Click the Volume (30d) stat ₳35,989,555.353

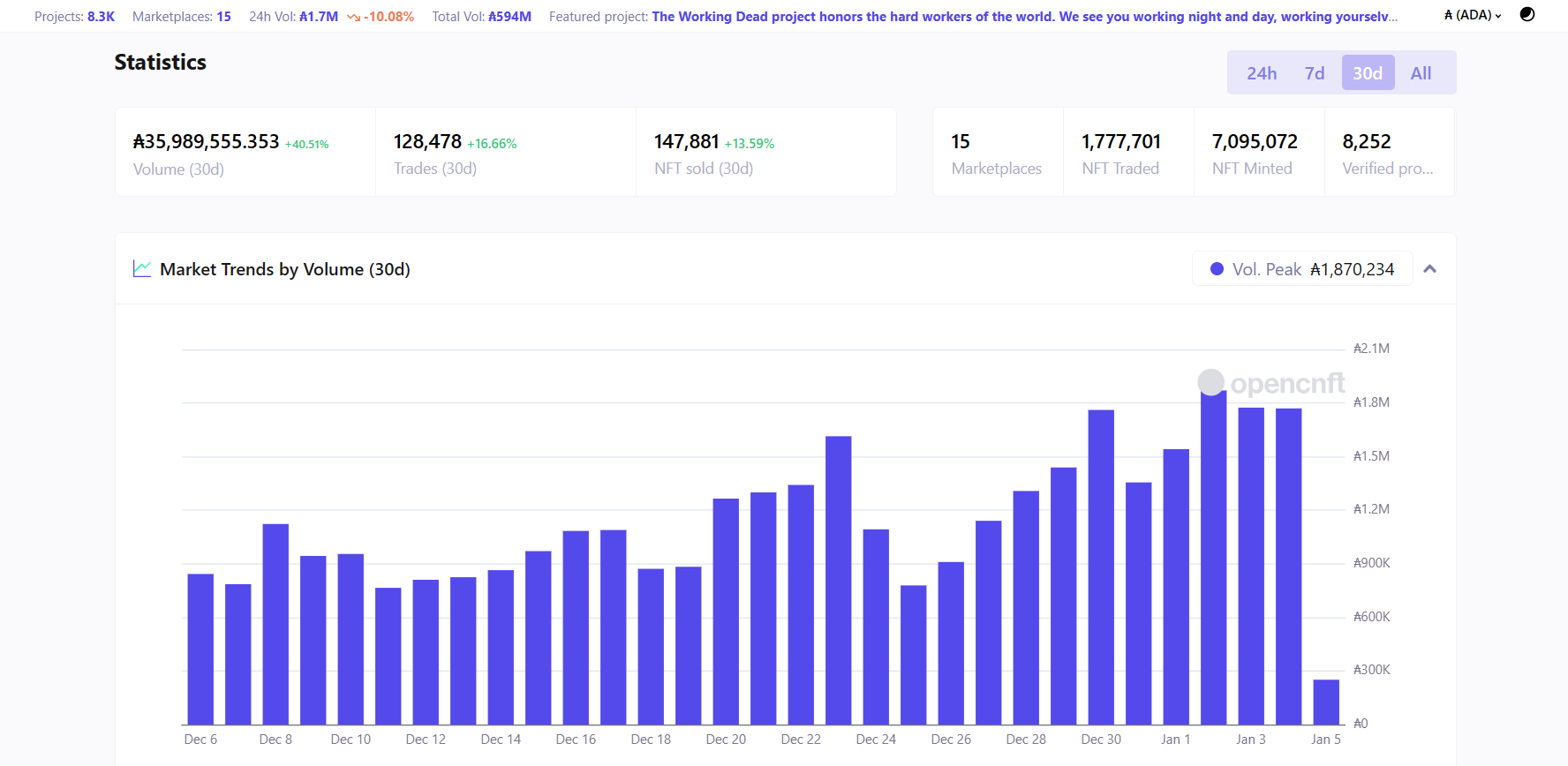pos(206,141)
